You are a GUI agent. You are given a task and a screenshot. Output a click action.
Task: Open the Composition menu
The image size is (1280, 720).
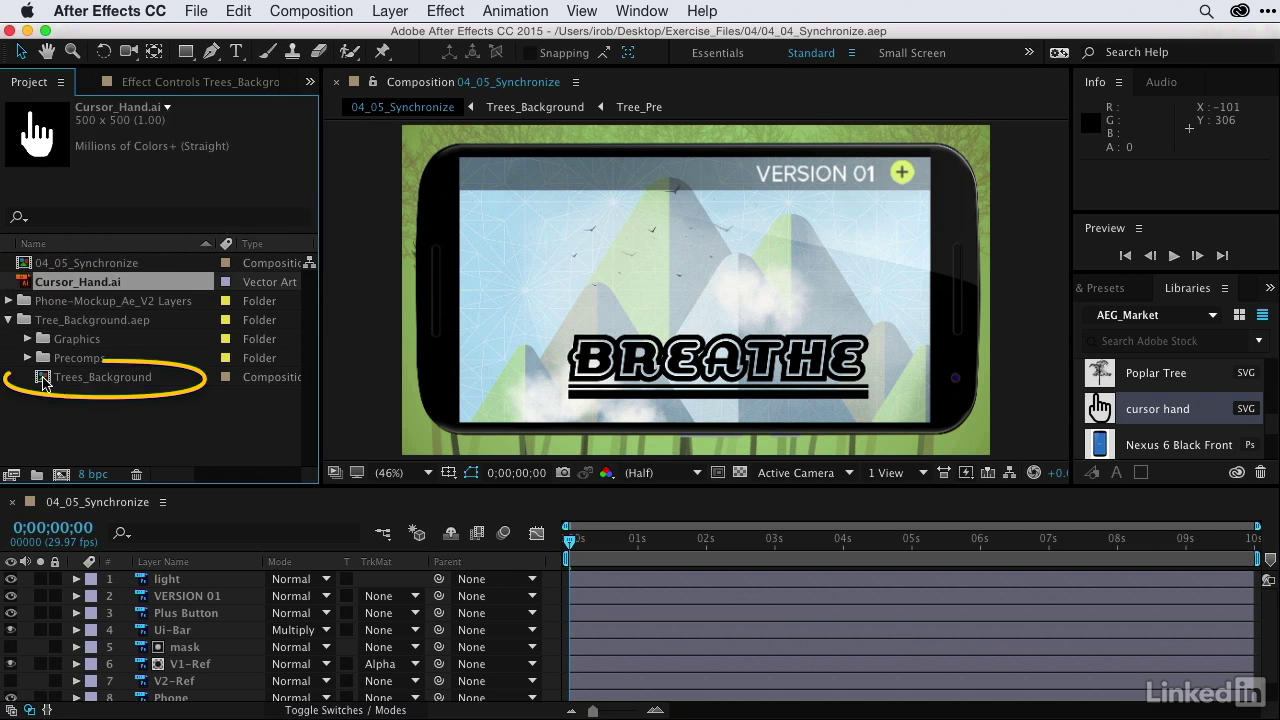pos(311,11)
